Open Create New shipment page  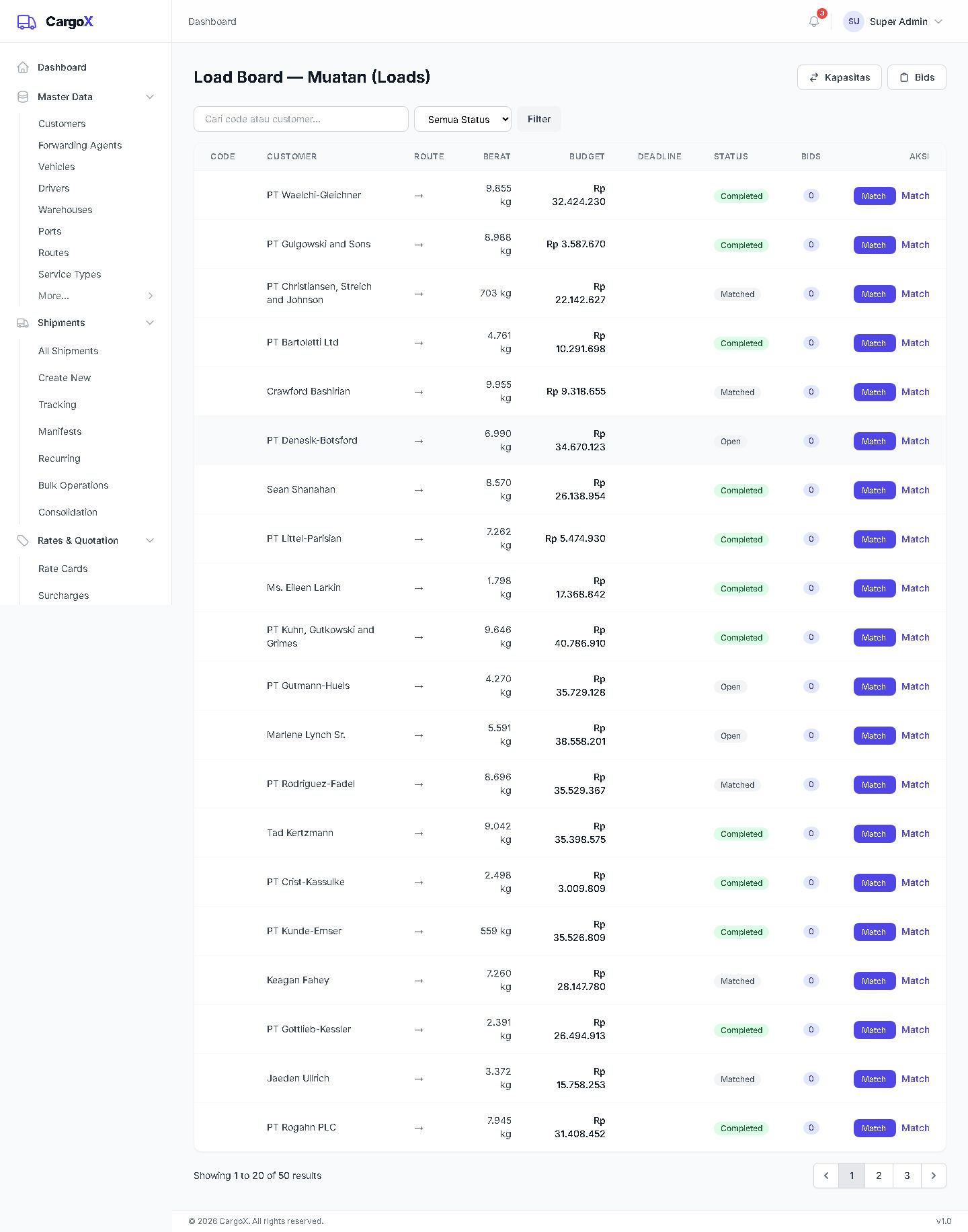tap(65, 378)
